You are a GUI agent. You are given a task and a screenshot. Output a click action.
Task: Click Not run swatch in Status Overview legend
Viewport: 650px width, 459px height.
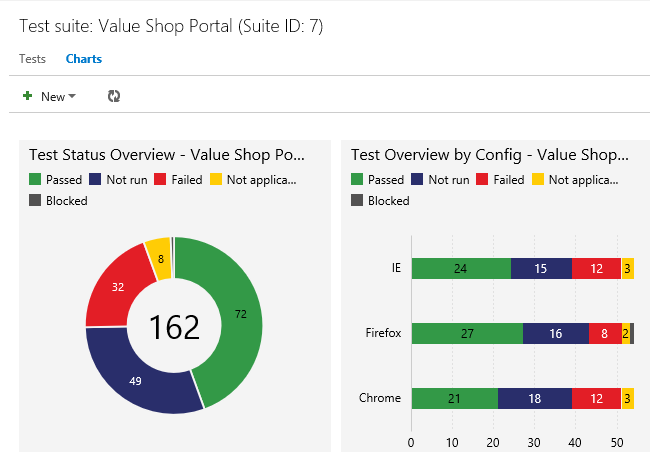click(x=95, y=180)
